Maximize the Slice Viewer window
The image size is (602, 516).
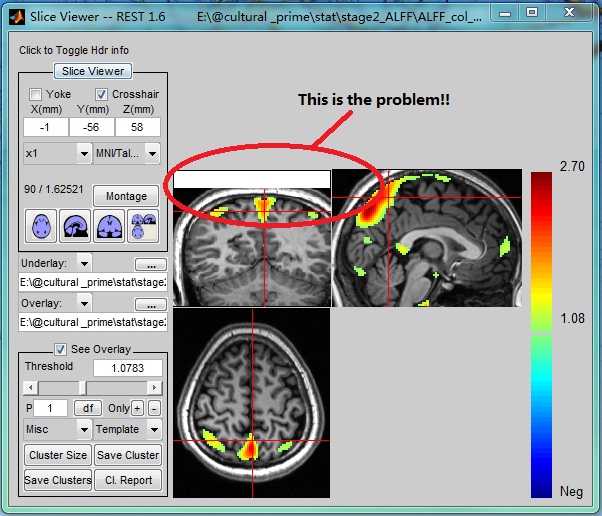pyautogui.click(x=532, y=13)
